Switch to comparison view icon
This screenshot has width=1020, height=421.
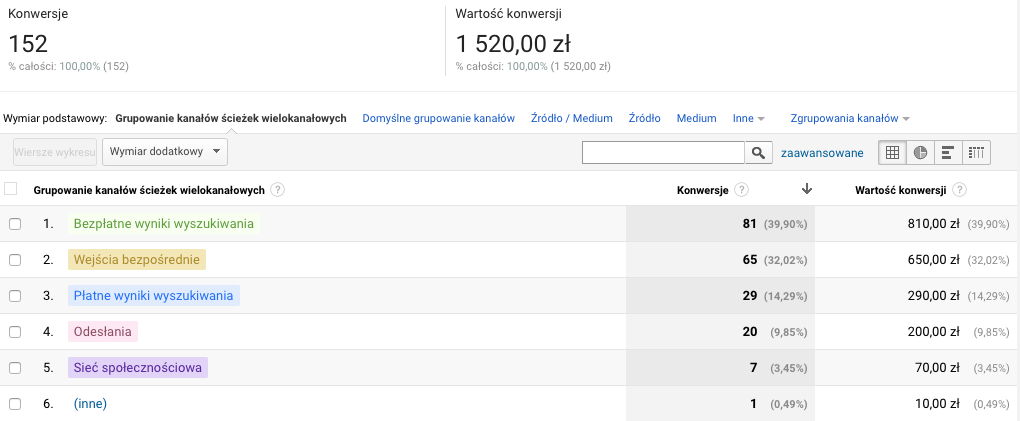point(976,152)
